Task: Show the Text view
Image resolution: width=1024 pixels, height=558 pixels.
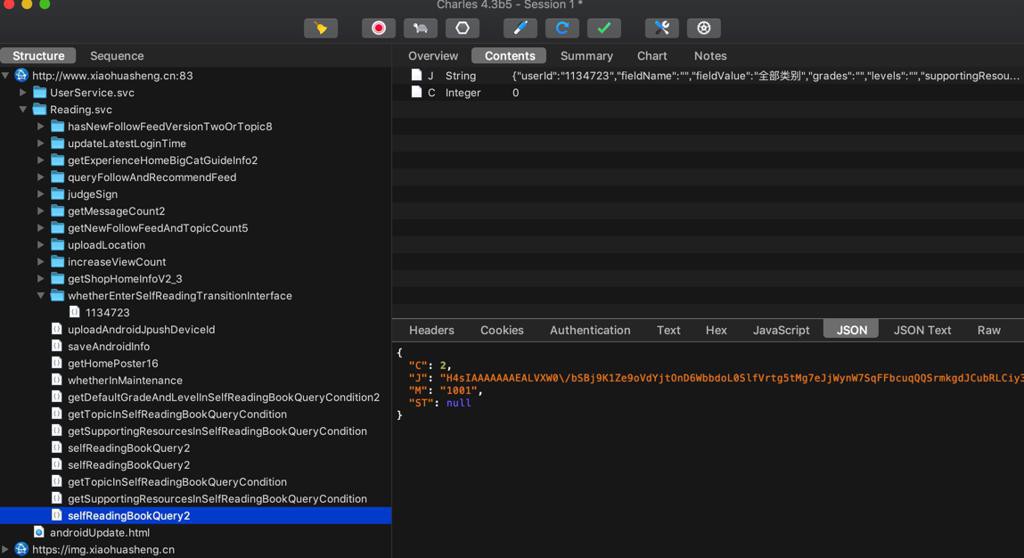Action: click(x=668, y=330)
